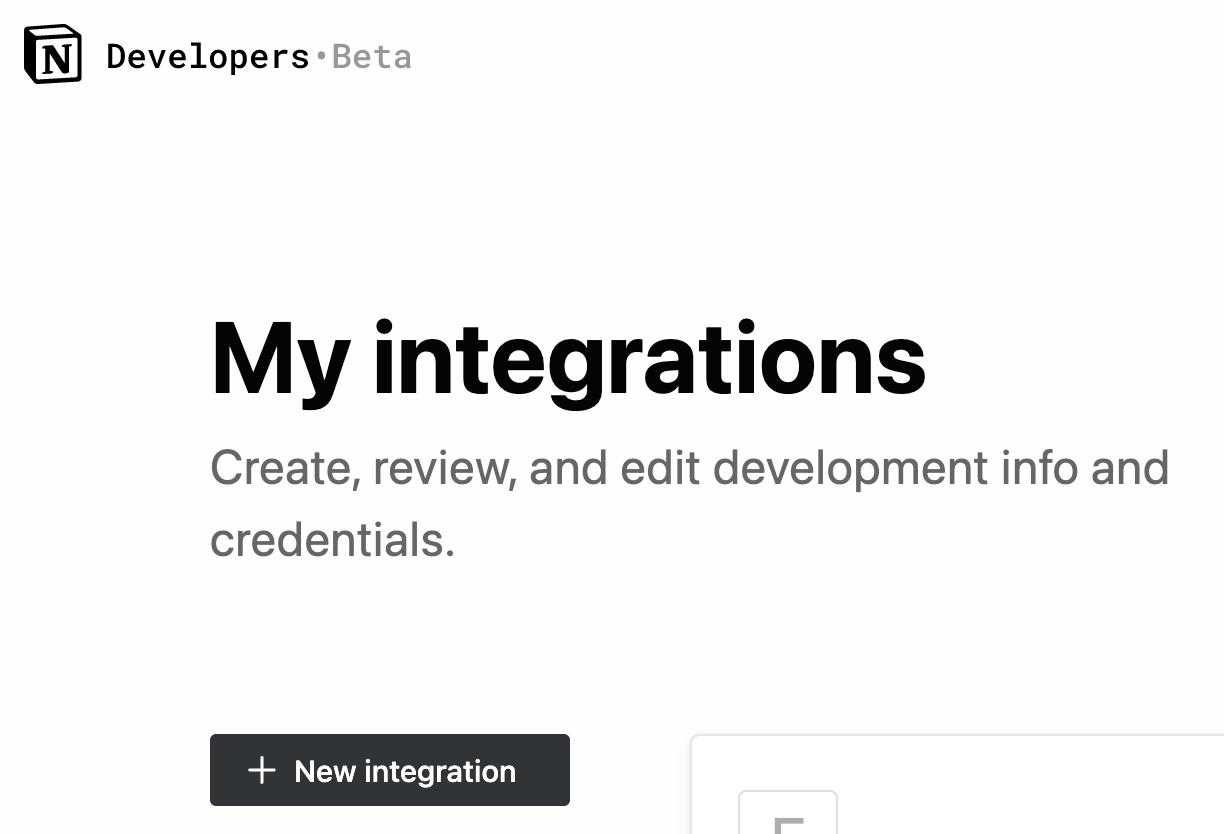Click the Notion logo icon

(x=53, y=55)
